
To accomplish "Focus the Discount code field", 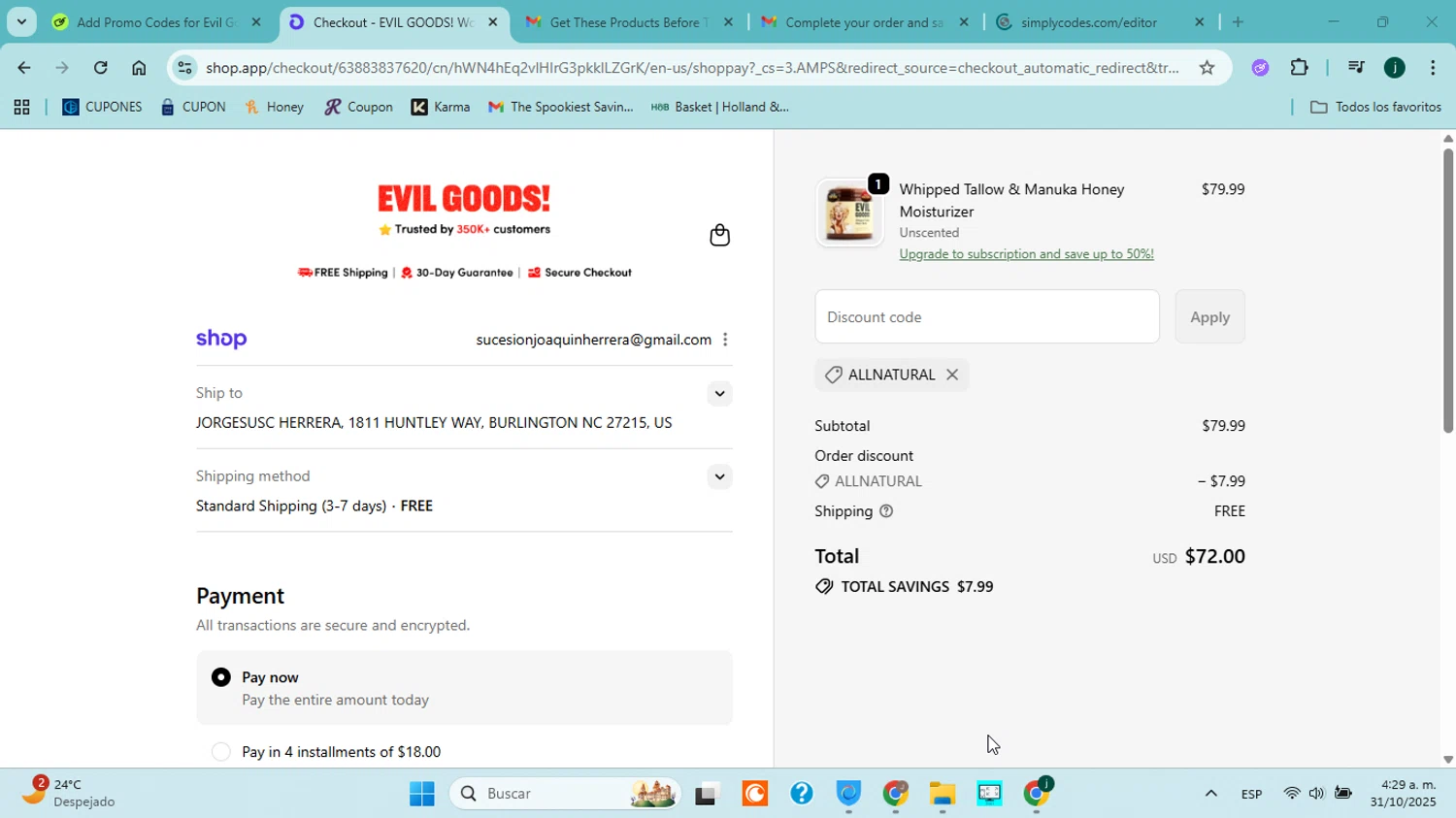I will tap(987, 316).
